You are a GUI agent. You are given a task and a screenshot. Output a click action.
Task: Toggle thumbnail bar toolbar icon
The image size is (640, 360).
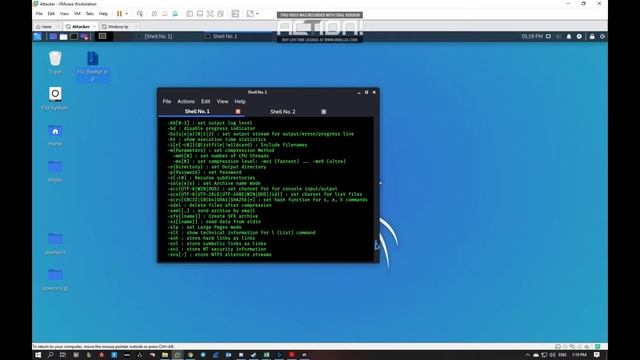[x=200, y=13]
